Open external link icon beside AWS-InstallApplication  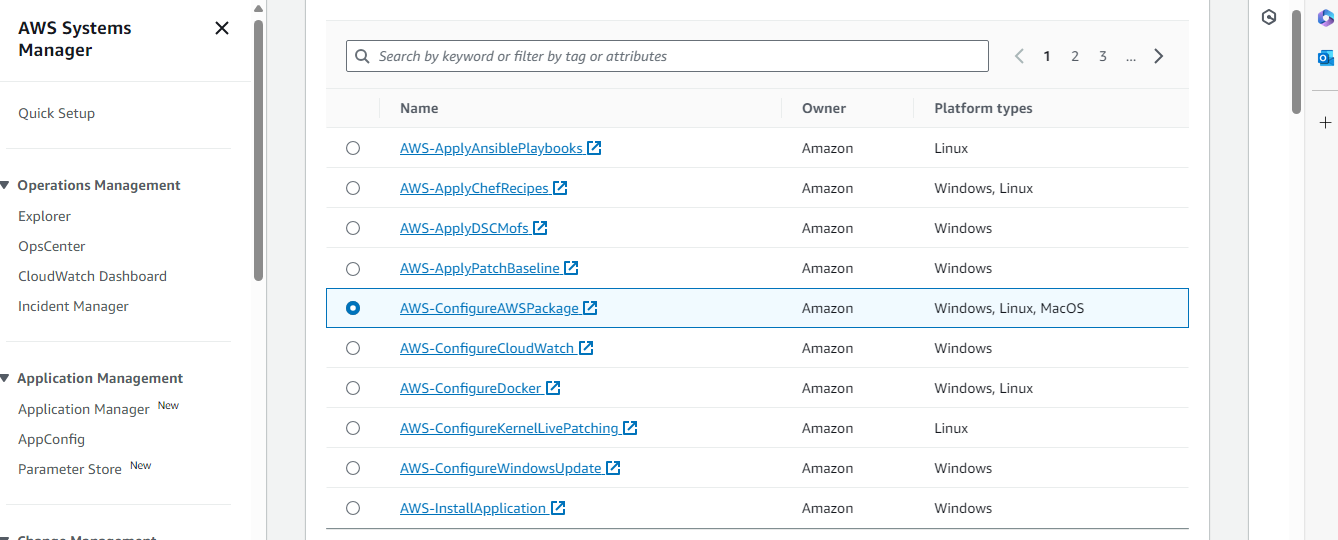[x=558, y=508]
